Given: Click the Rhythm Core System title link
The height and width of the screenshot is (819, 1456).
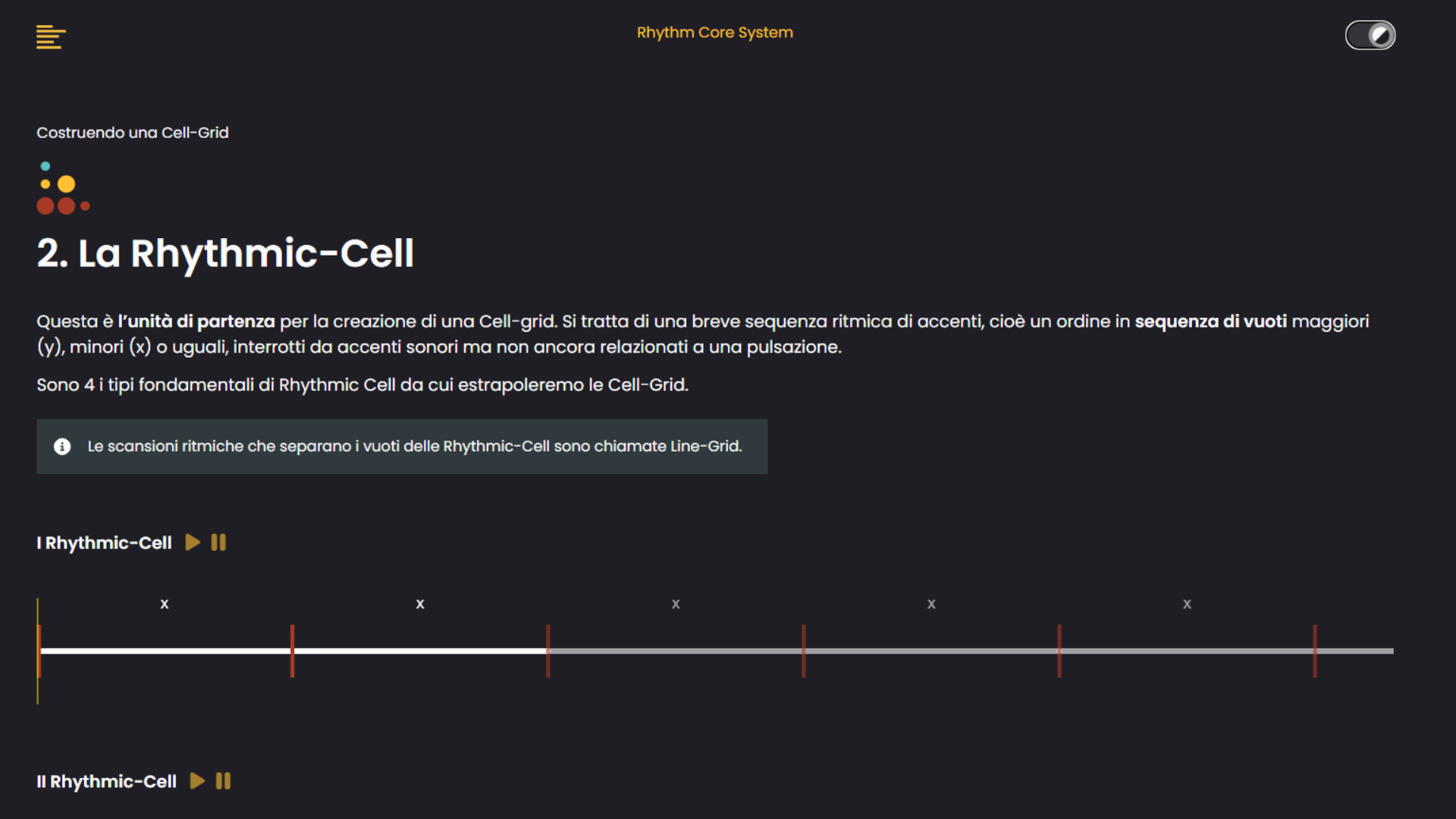Looking at the screenshot, I should [x=714, y=33].
